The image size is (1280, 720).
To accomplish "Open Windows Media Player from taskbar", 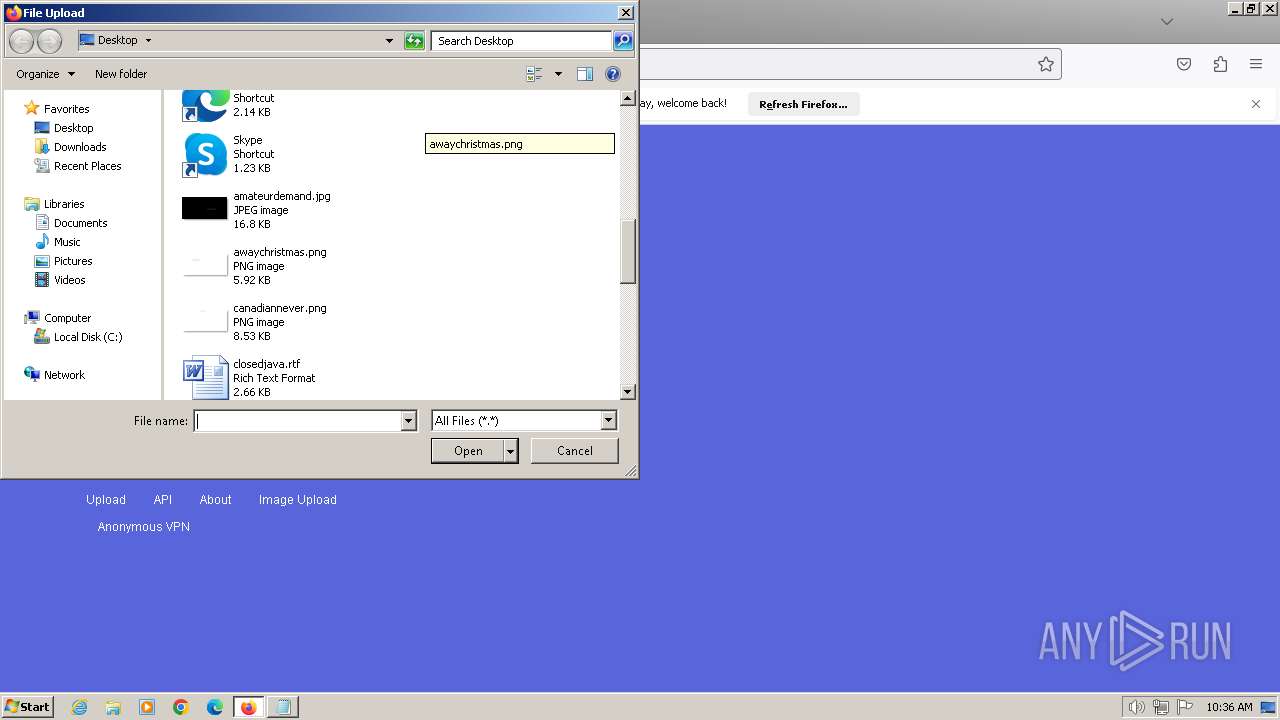I will click(147, 707).
